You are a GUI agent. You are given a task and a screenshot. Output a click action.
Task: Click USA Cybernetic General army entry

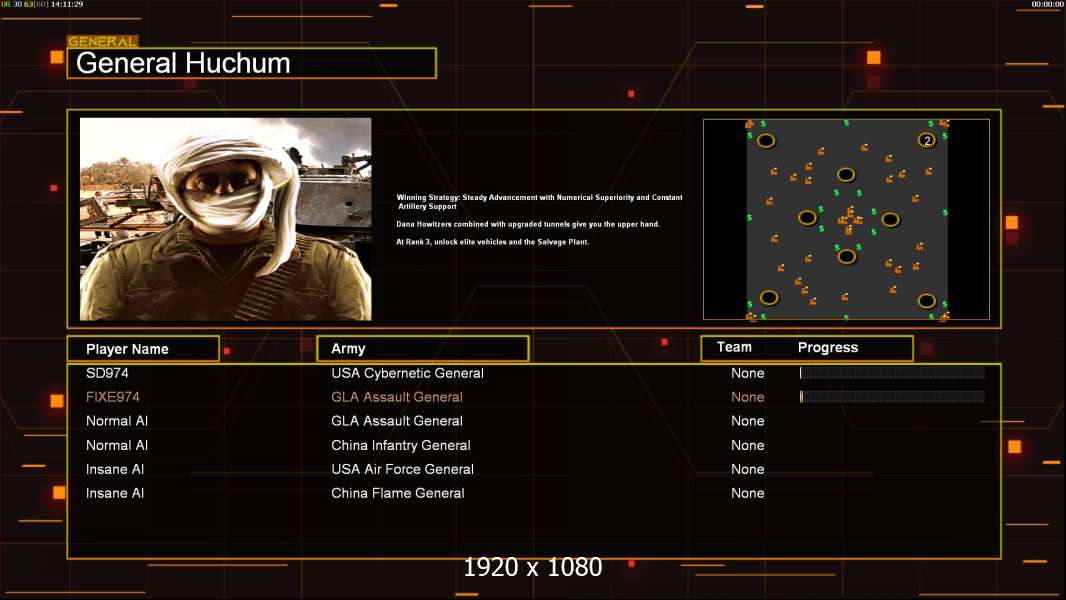coord(407,373)
